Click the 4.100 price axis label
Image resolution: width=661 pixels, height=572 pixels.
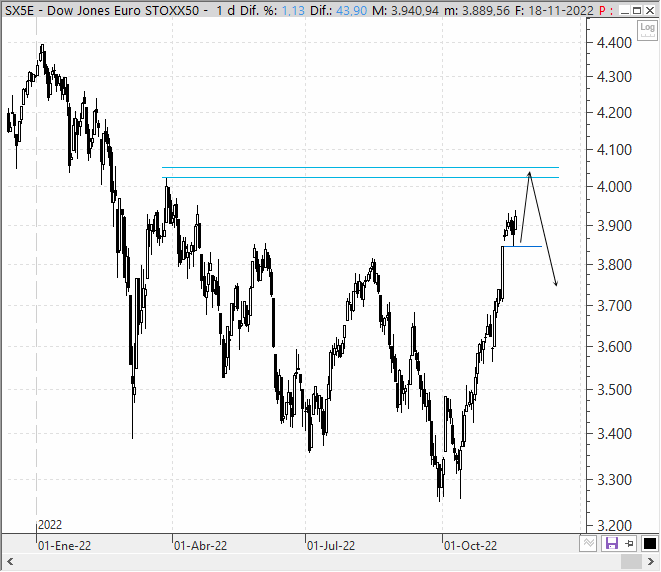click(614, 149)
